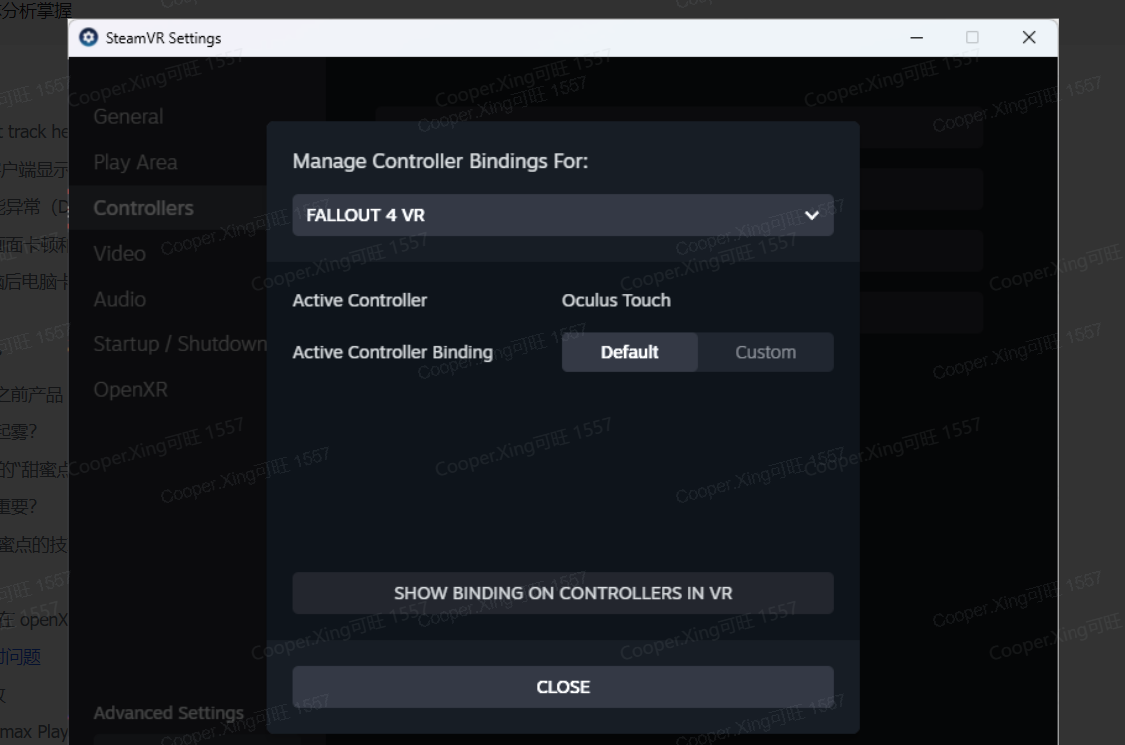
Task: Click the Active Controller label
Action: pyautogui.click(x=359, y=300)
